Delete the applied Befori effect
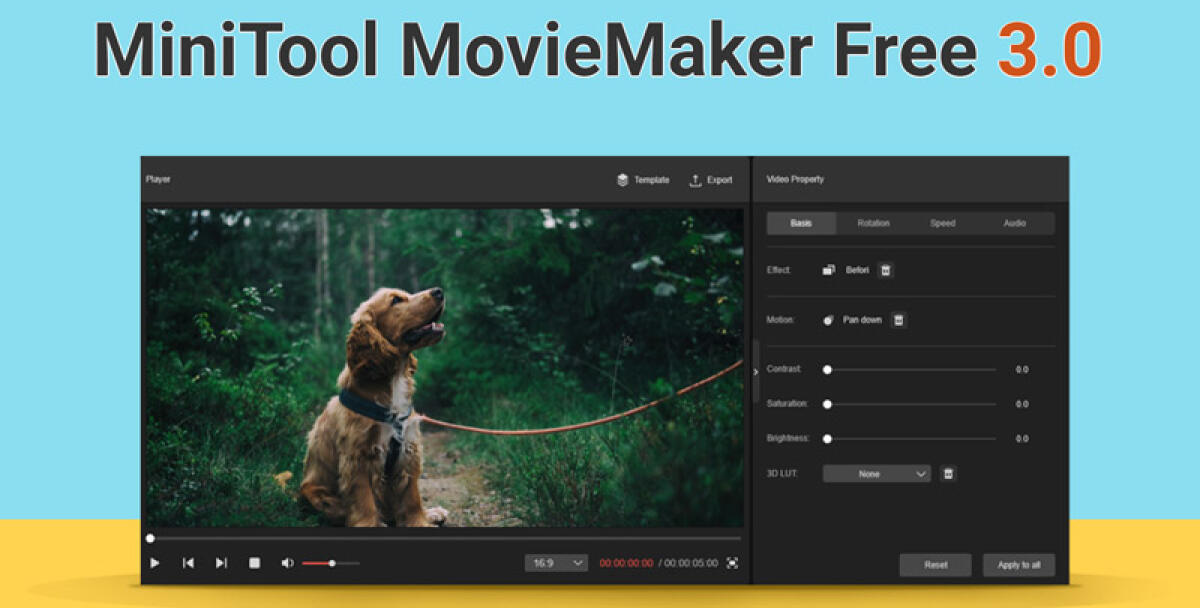1200x608 pixels. (x=886, y=270)
